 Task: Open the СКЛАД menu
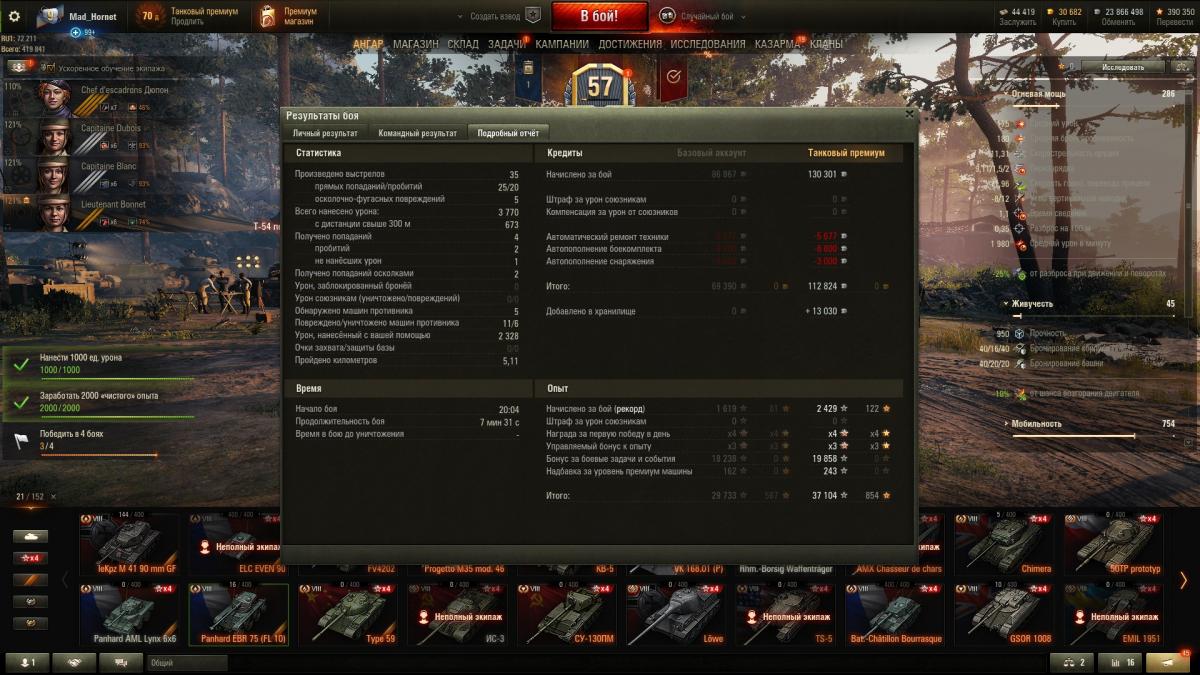pyautogui.click(x=463, y=44)
